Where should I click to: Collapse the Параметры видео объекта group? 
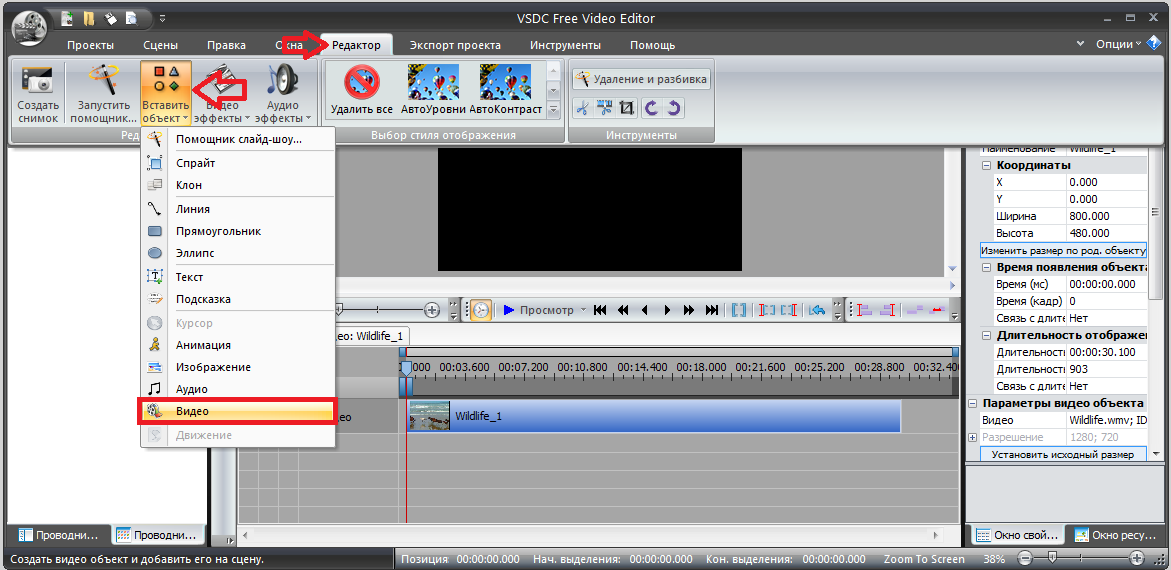(972, 403)
